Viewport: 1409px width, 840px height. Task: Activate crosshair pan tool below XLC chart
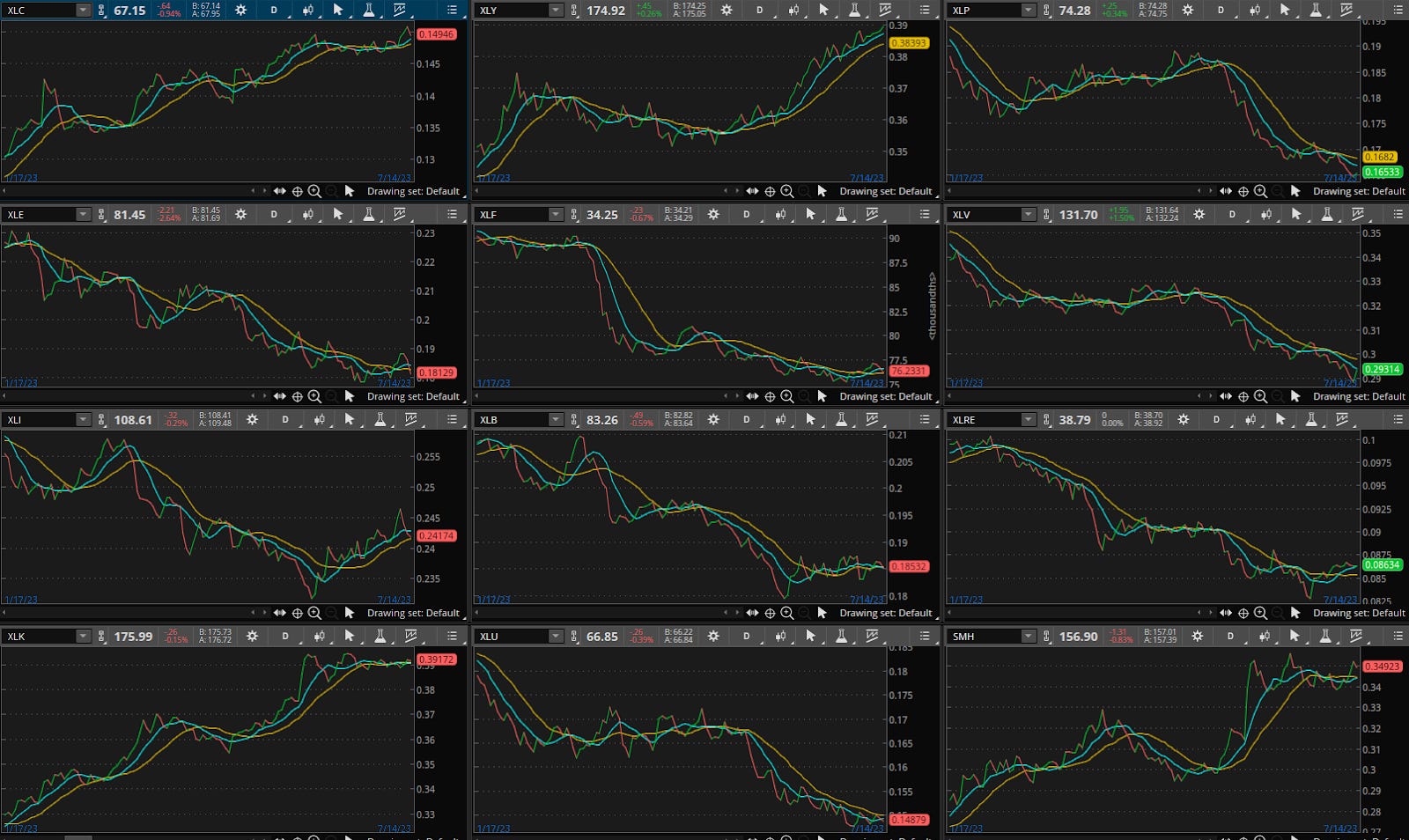pyautogui.click(x=298, y=191)
